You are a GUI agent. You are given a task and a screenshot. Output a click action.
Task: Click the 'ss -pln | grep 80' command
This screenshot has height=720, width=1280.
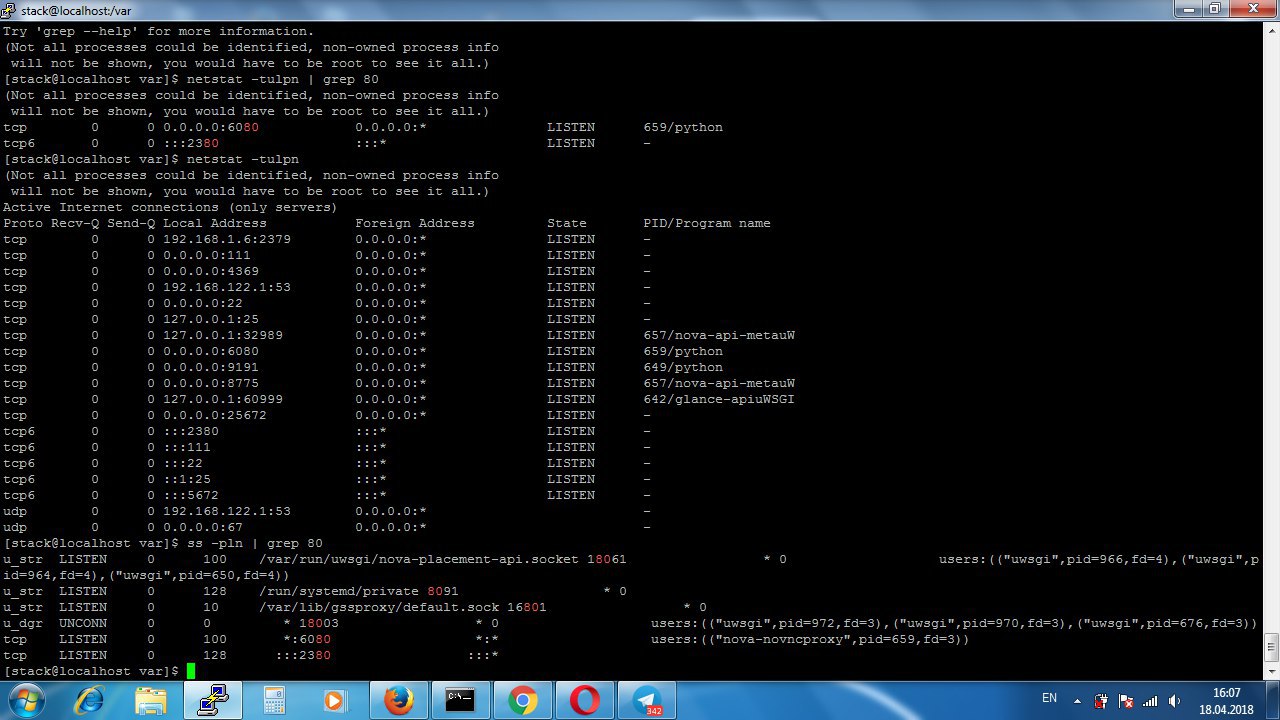(x=255, y=544)
